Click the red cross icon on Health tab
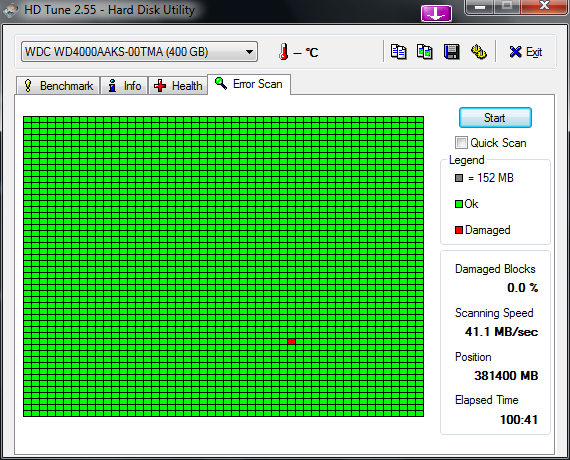The width and height of the screenshot is (570, 460). (x=160, y=86)
